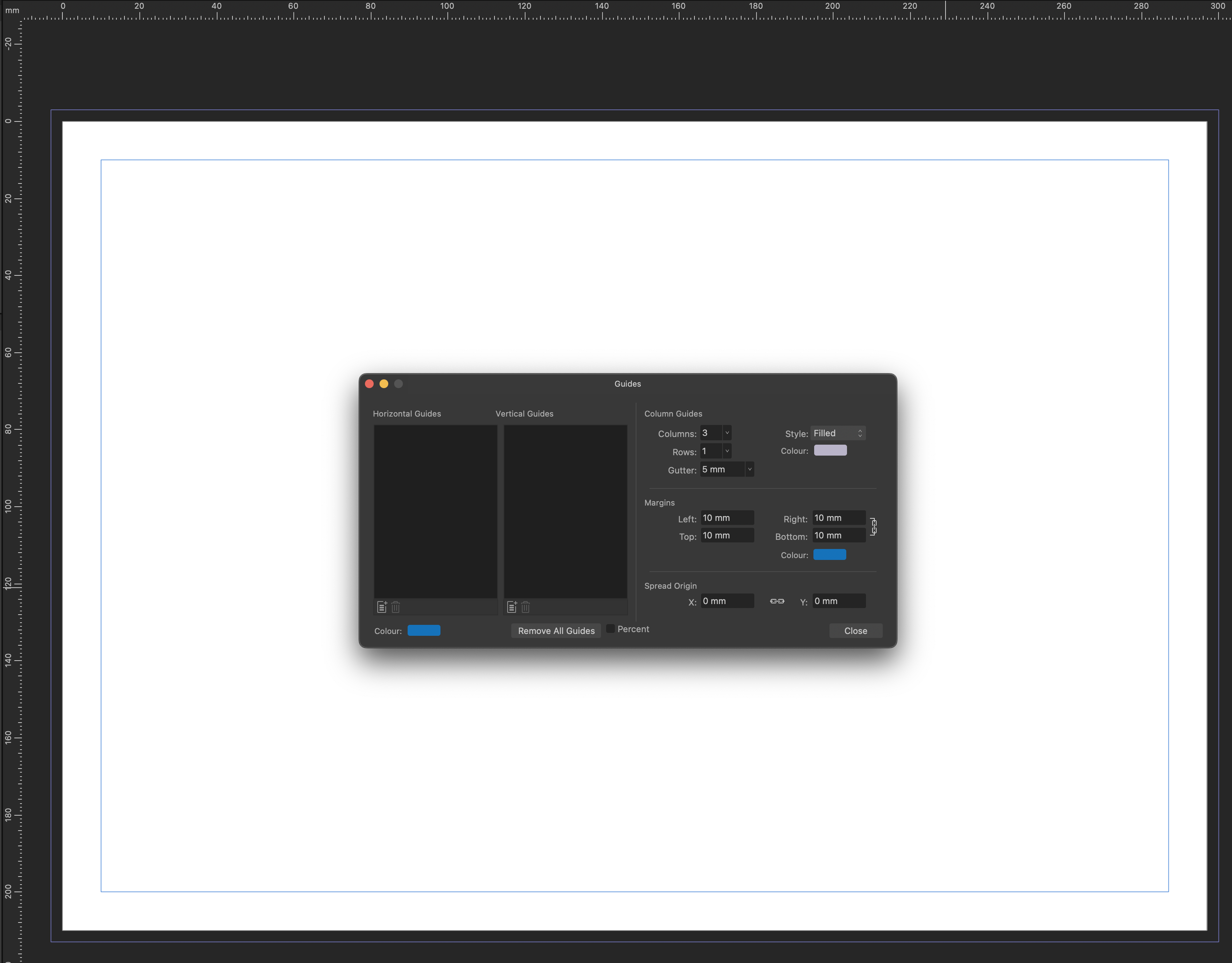The width and height of the screenshot is (1232, 963).
Task: Toggle the margins link icon
Action: click(x=873, y=527)
